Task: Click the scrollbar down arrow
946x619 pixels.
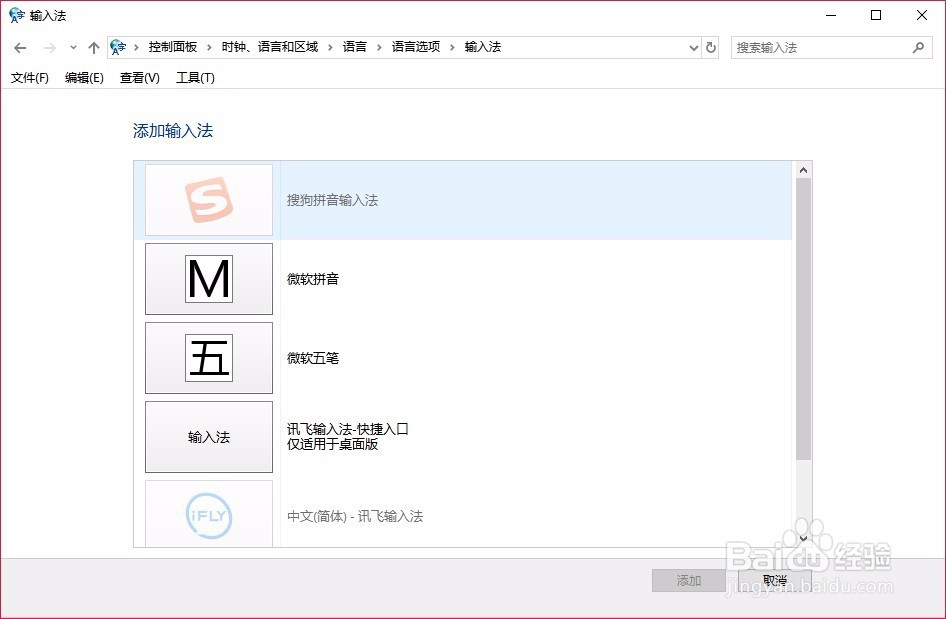Action: pyautogui.click(x=803, y=538)
